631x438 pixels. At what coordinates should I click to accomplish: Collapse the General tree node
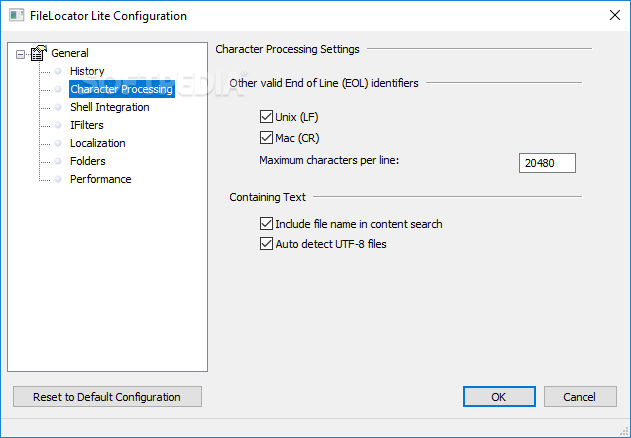pos(20,54)
